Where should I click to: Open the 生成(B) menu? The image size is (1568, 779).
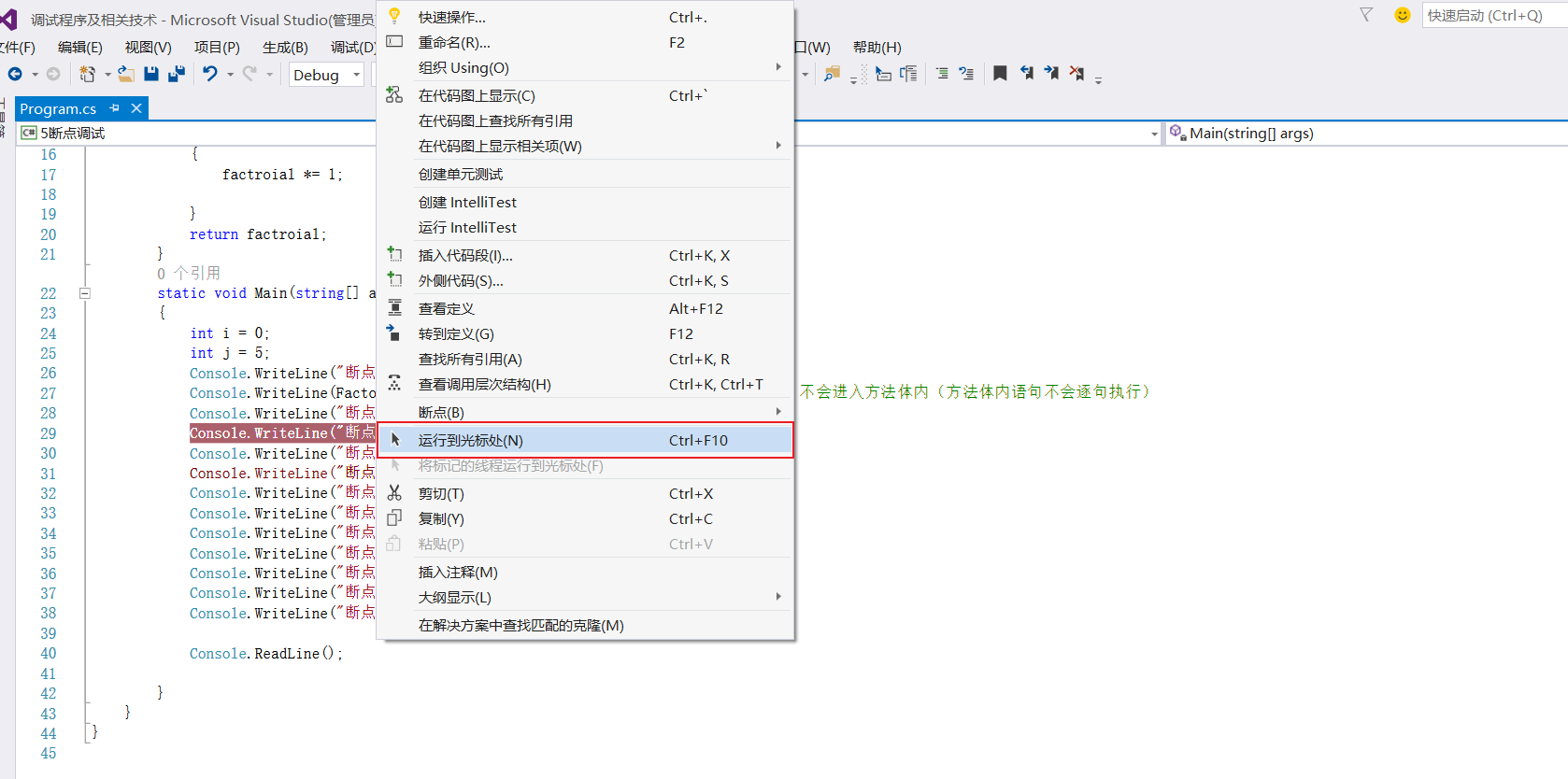pyautogui.click(x=285, y=47)
